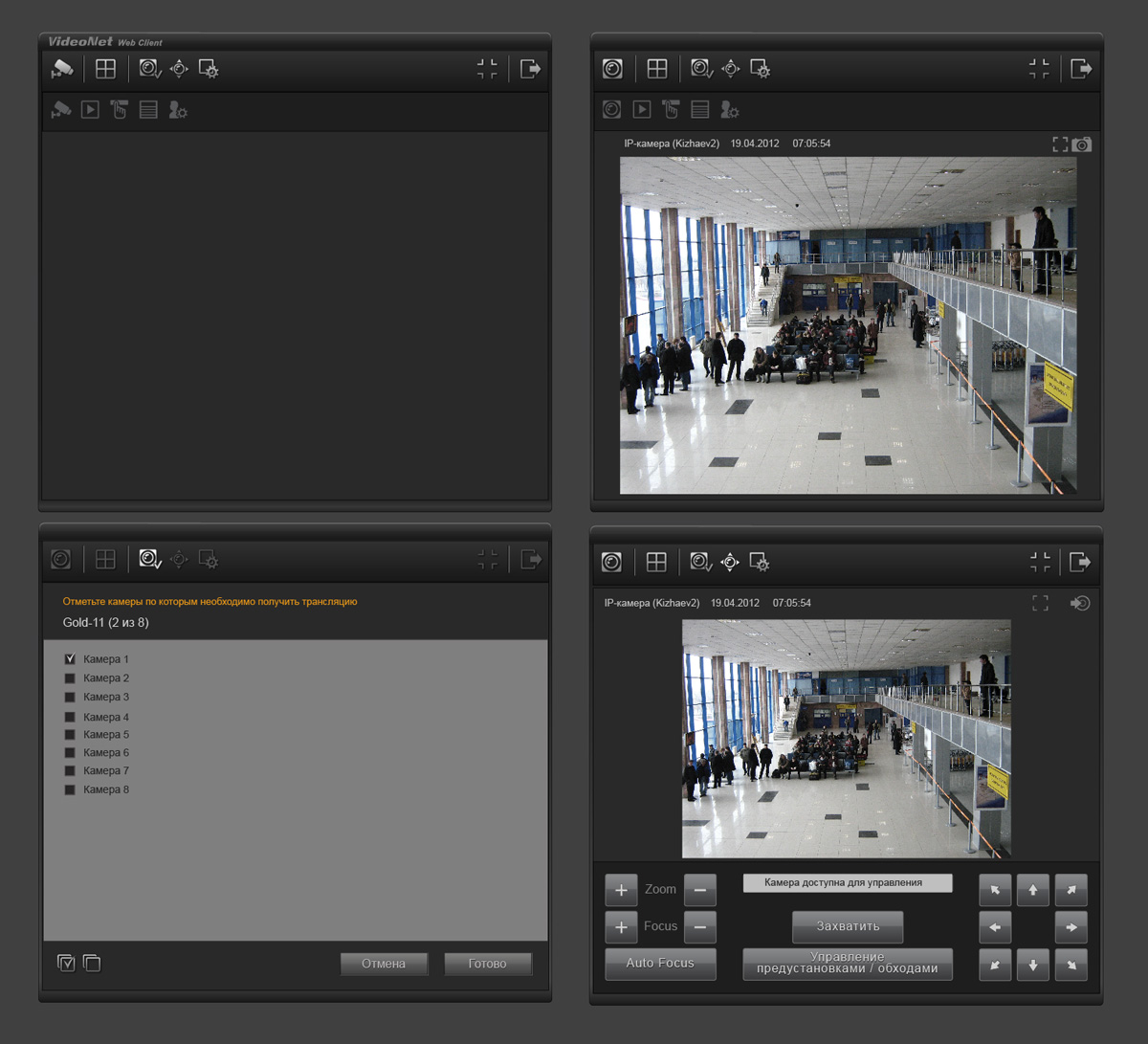Click the camera selection icon in the large video panel
Image resolution: width=1148 pixels, height=1044 pixels.
[x=701, y=69]
